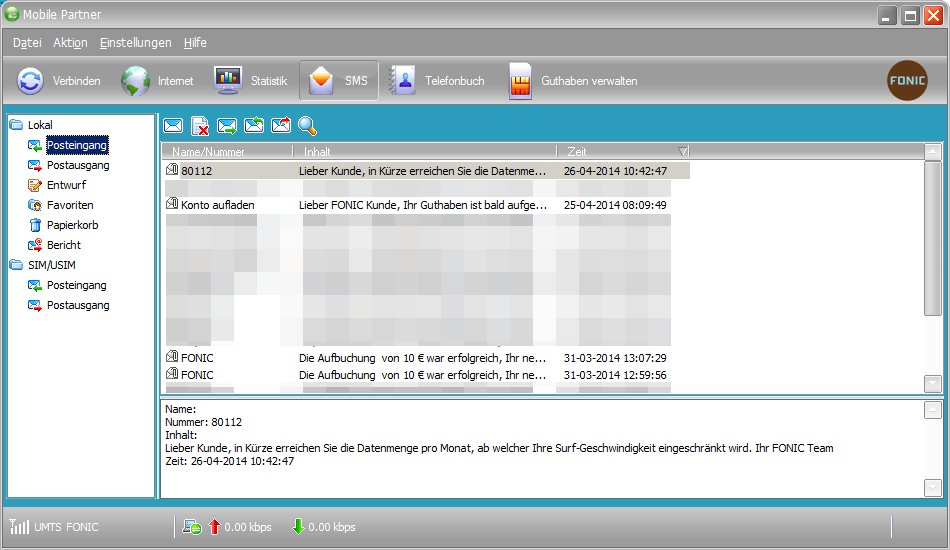Viewport: 950px width, 550px height.
Task: Open the Datei menu
Action: pos(27,43)
